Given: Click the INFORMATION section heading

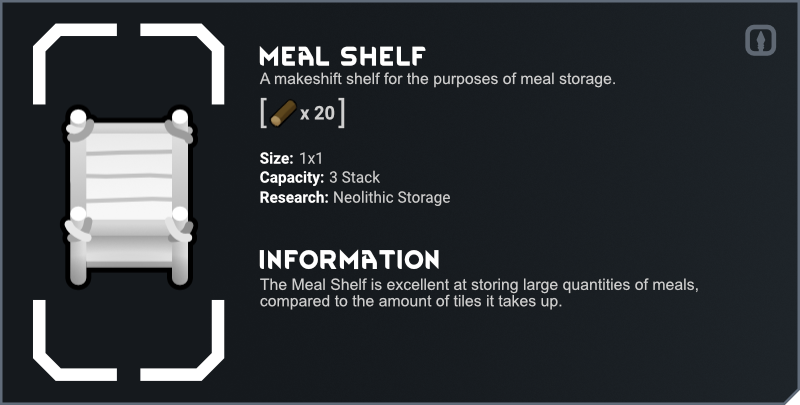Looking at the screenshot, I should (x=348, y=260).
